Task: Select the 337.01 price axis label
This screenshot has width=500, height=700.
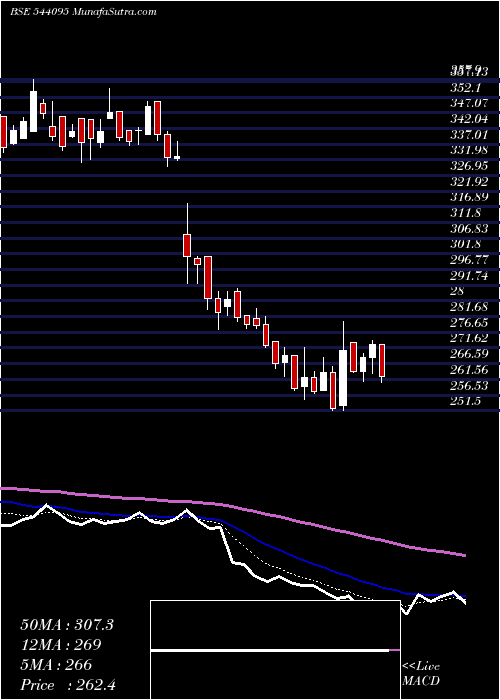Action: (x=469, y=135)
